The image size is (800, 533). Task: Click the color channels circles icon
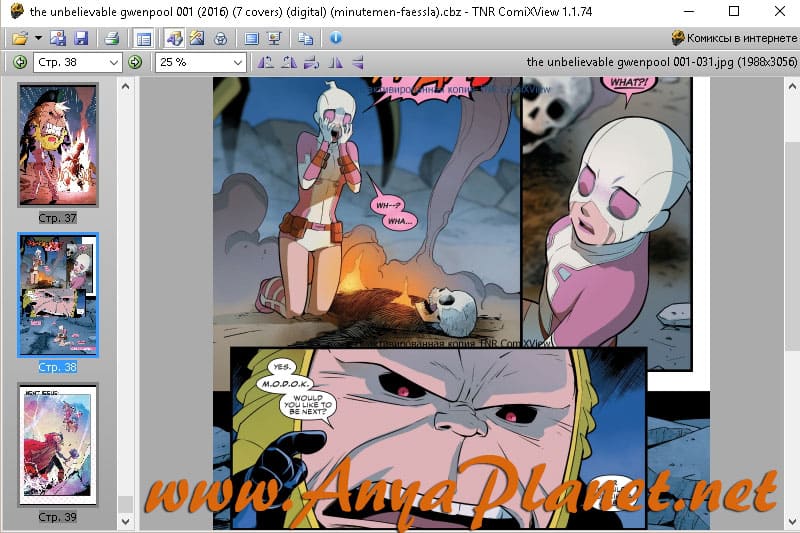(x=220, y=38)
